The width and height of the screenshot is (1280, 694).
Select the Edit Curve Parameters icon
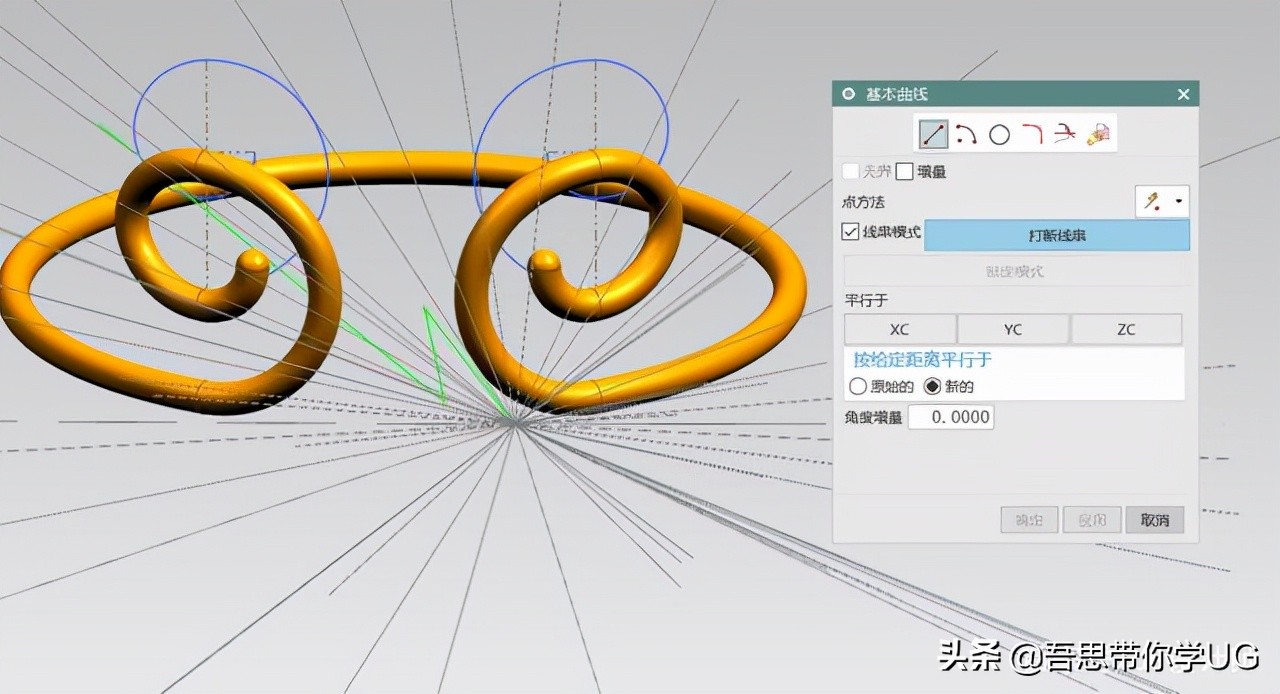(x=1099, y=134)
